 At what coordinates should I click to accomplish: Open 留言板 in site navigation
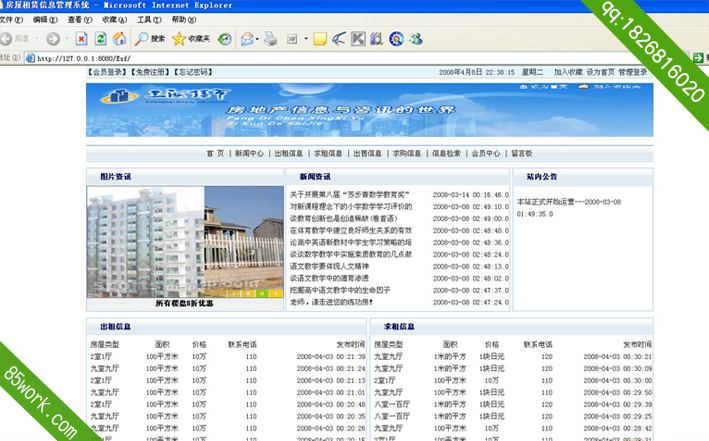pos(521,154)
